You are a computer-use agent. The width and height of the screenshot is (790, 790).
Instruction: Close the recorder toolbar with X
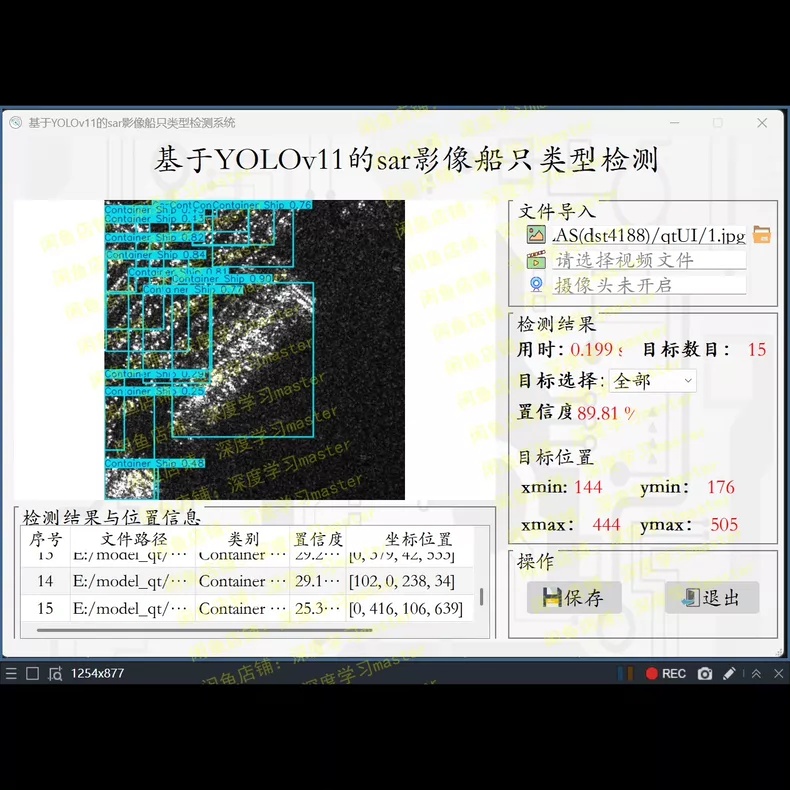coord(778,674)
